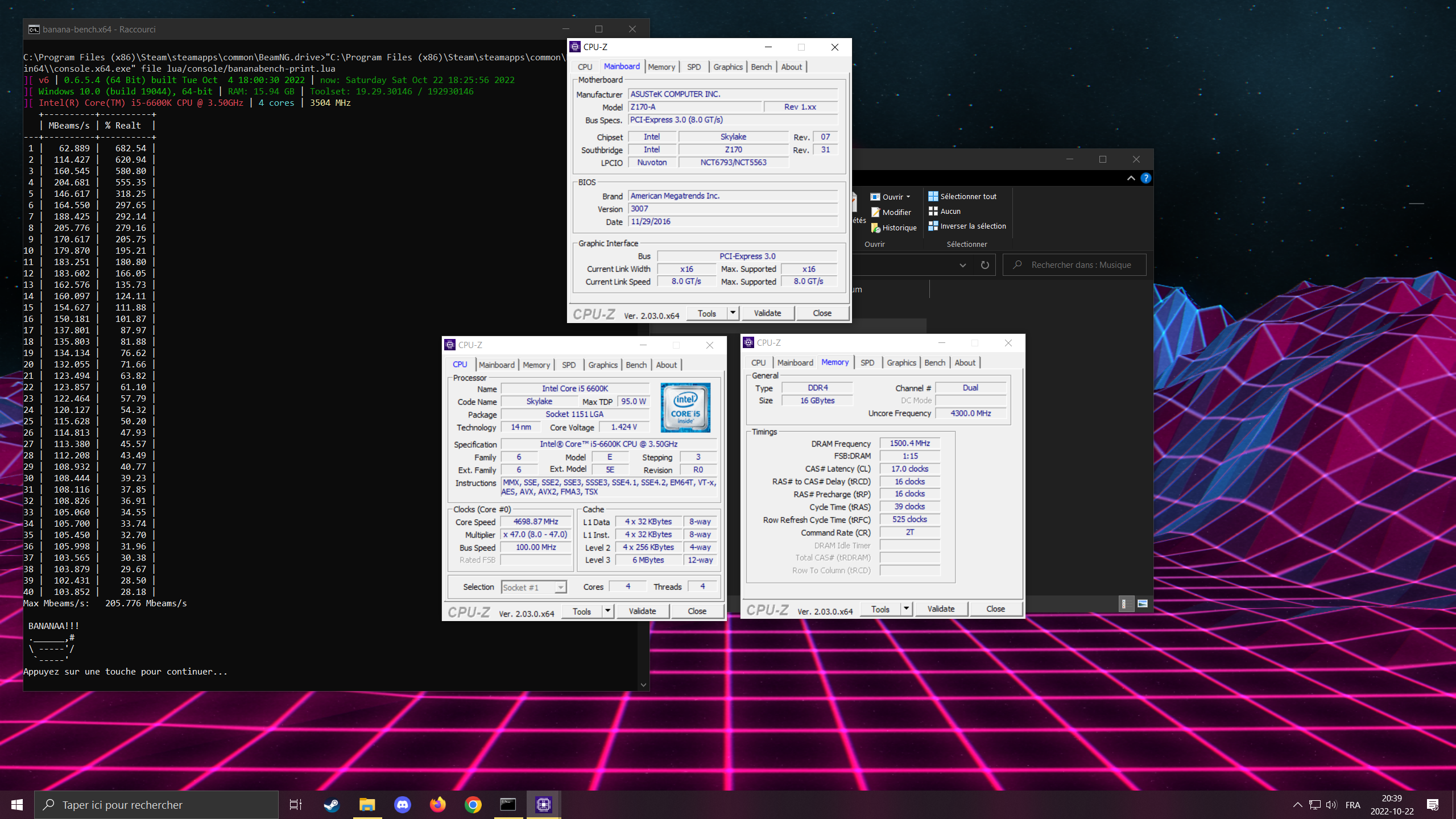Click search field Rechercher dans Musique
1456x819 pixels.
click(1074, 265)
